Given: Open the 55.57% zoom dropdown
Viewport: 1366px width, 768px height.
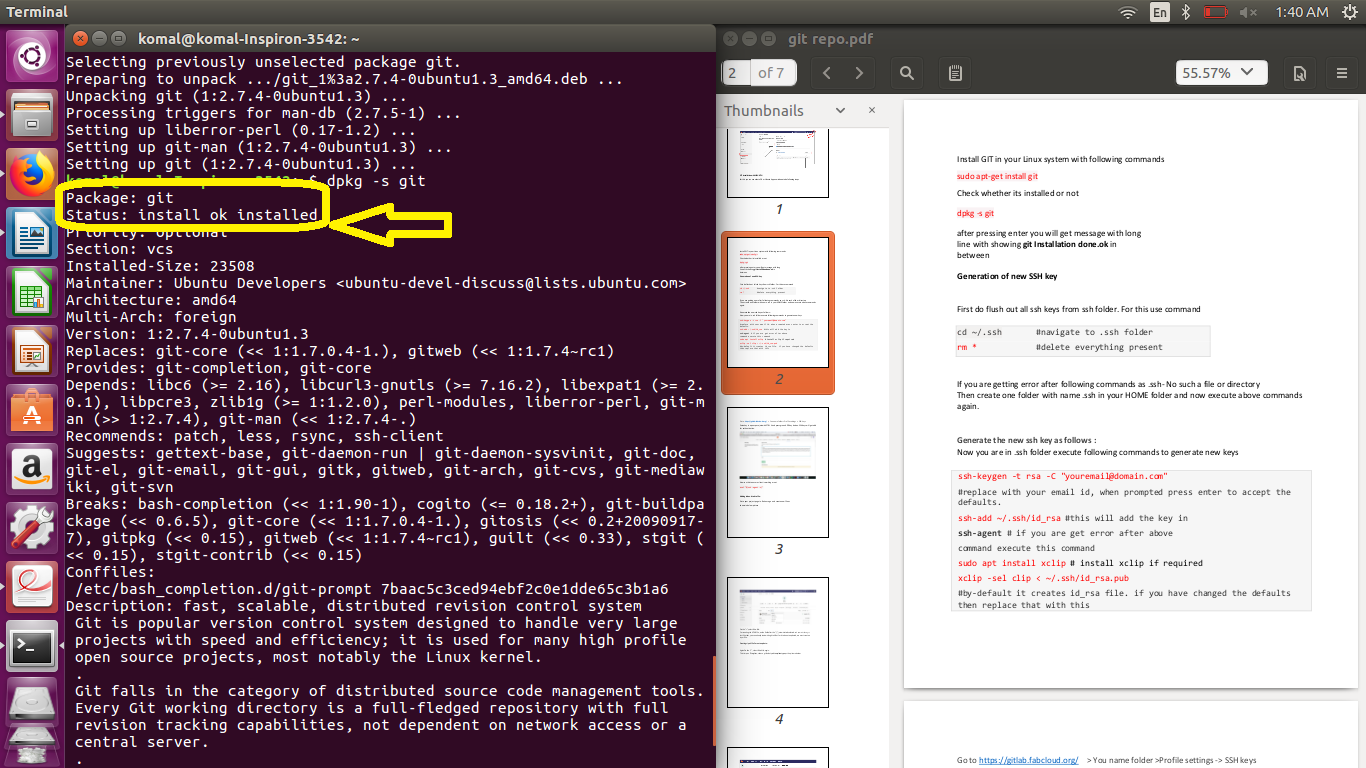Looking at the screenshot, I should pos(1221,73).
